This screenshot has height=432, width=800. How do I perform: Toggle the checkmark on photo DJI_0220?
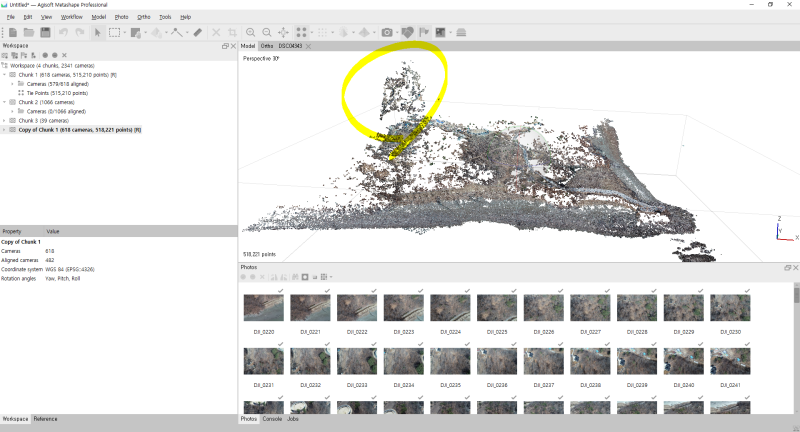click(x=281, y=291)
